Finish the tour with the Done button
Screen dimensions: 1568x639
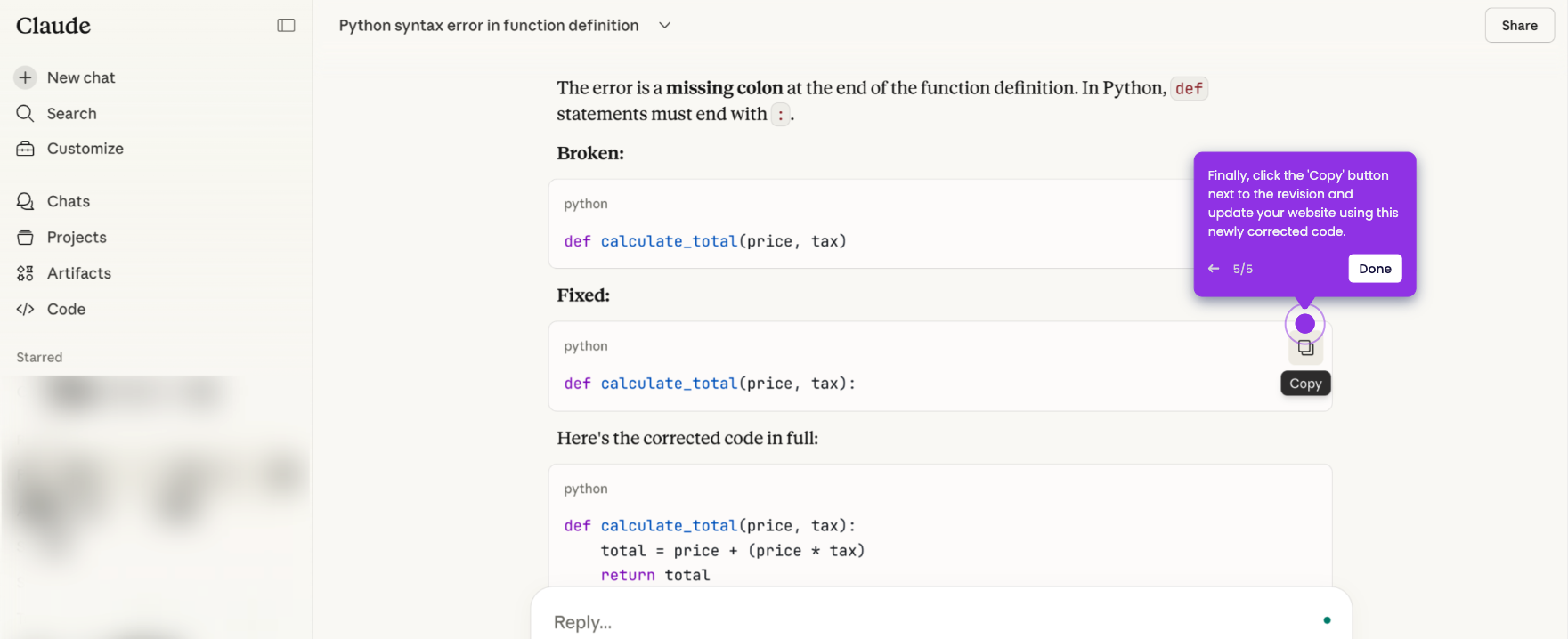(1375, 269)
